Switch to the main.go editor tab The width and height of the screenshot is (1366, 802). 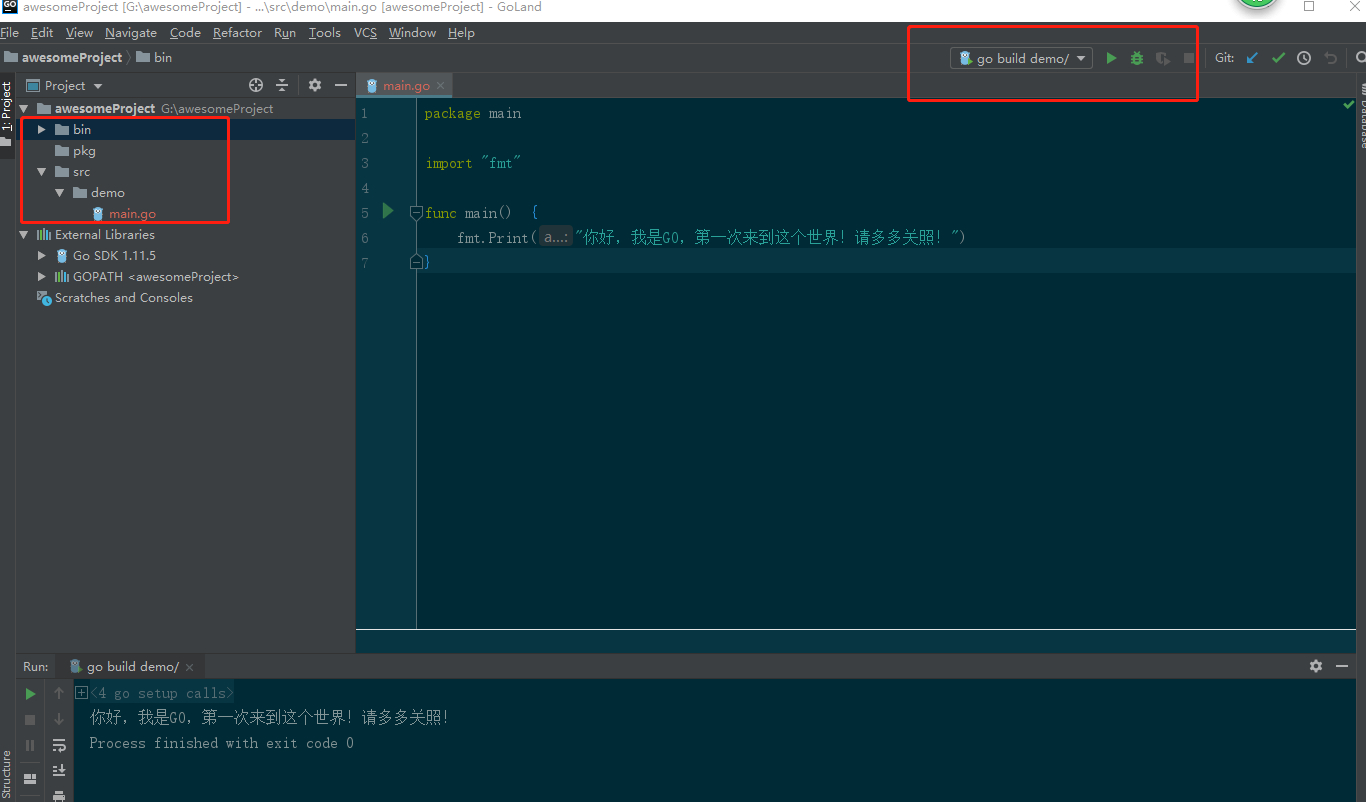pos(406,85)
